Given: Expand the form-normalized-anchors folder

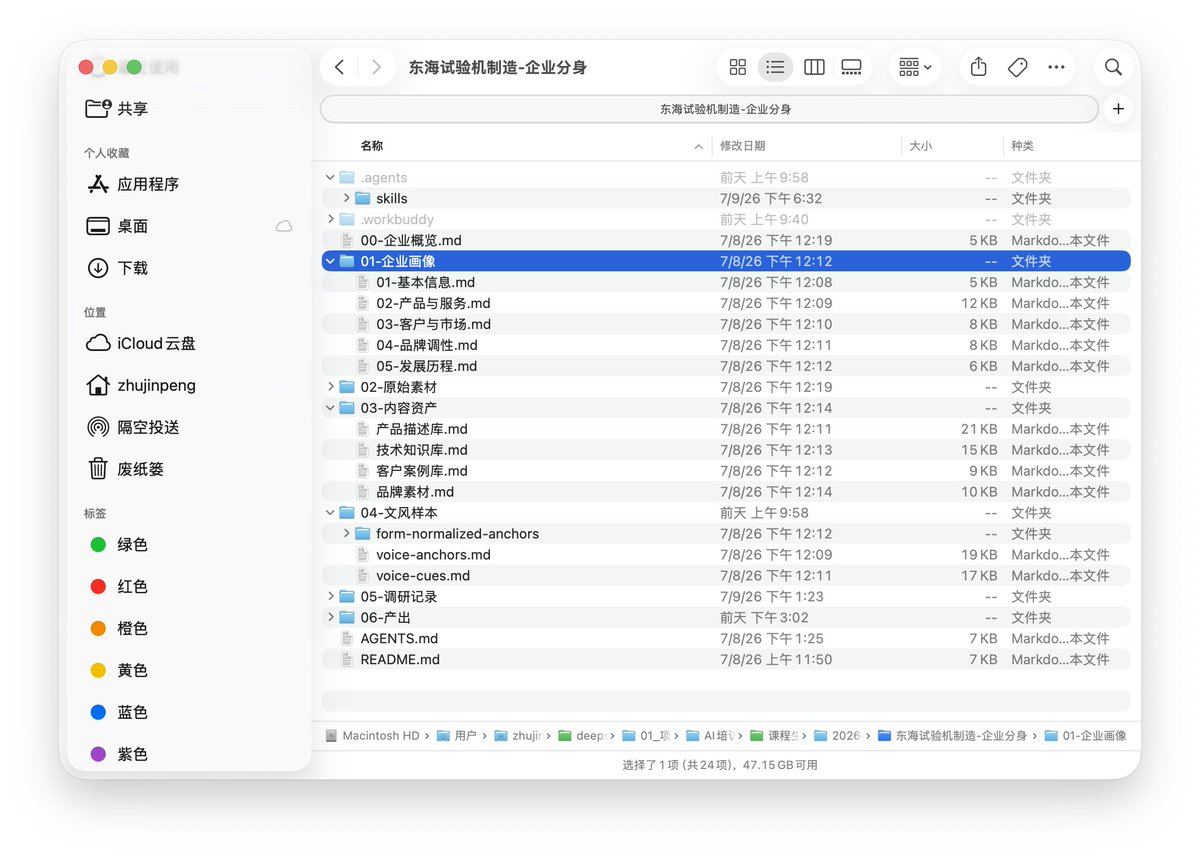Looking at the screenshot, I should 347,534.
